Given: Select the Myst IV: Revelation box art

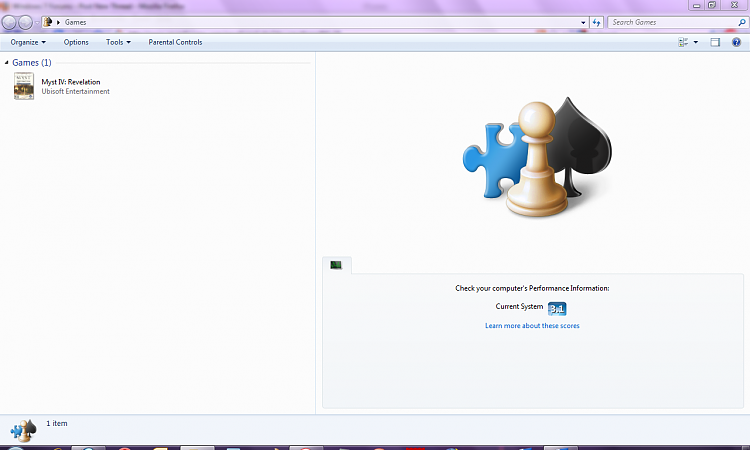Looking at the screenshot, I should 24,86.
